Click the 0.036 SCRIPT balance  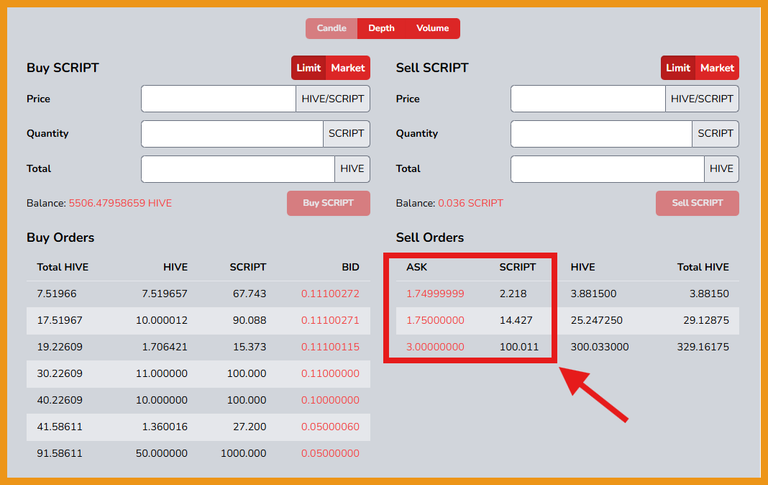point(470,203)
